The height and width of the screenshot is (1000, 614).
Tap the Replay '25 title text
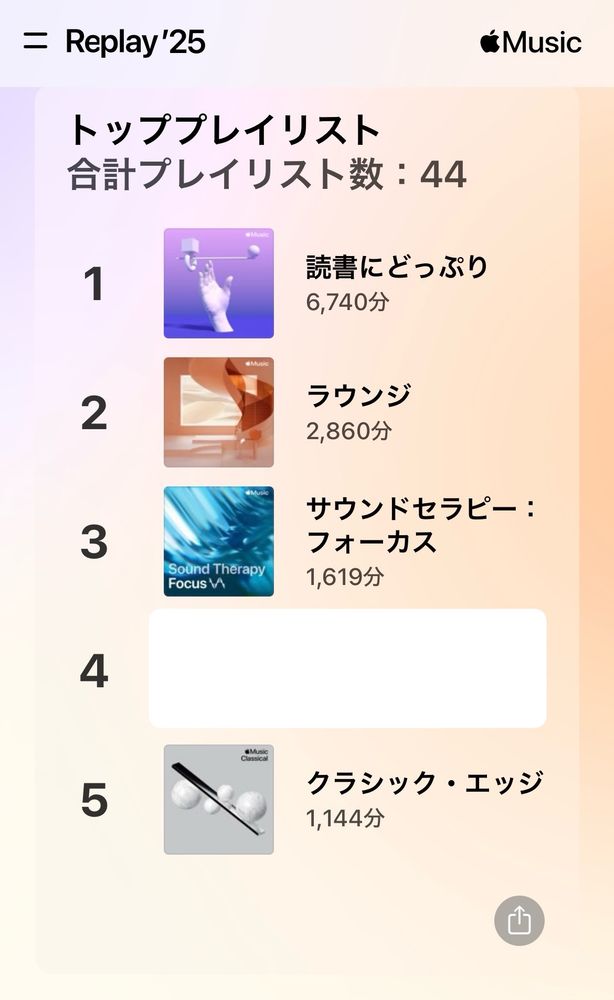[135, 42]
